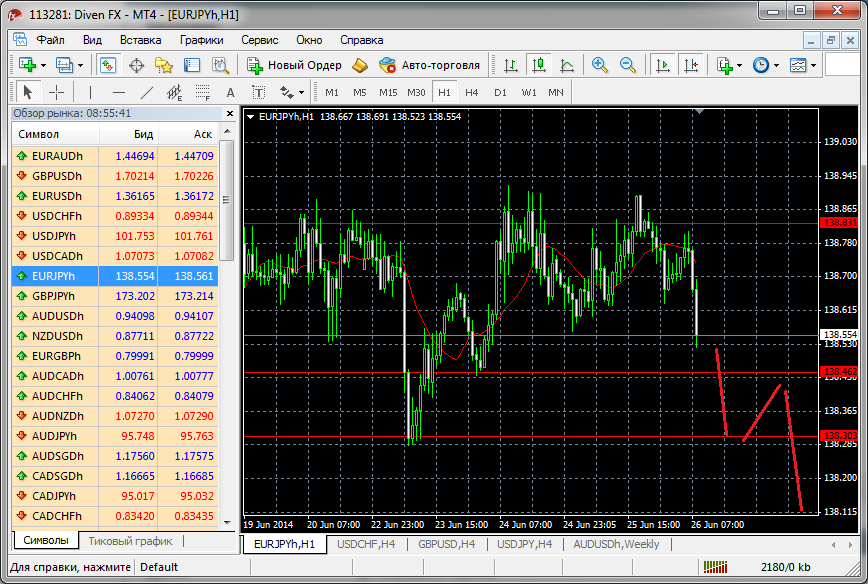Click the Новый Ордер button
Viewport: 868px width, 584px height.
(294, 65)
